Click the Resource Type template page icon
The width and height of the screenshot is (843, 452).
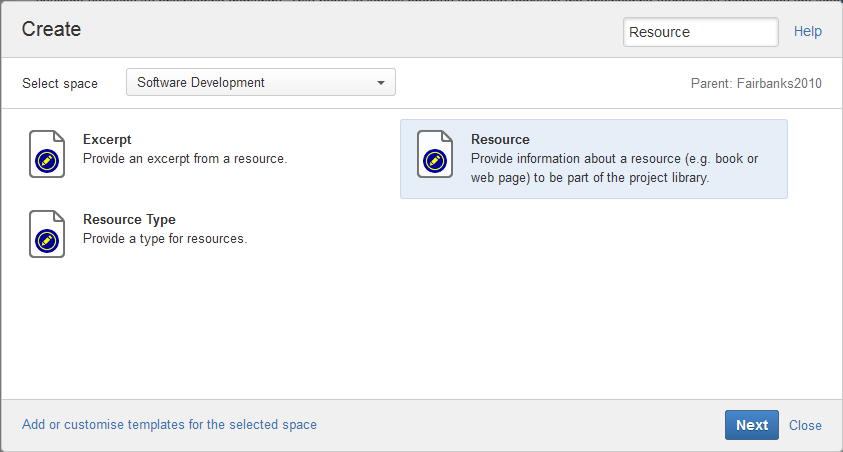pos(47,234)
